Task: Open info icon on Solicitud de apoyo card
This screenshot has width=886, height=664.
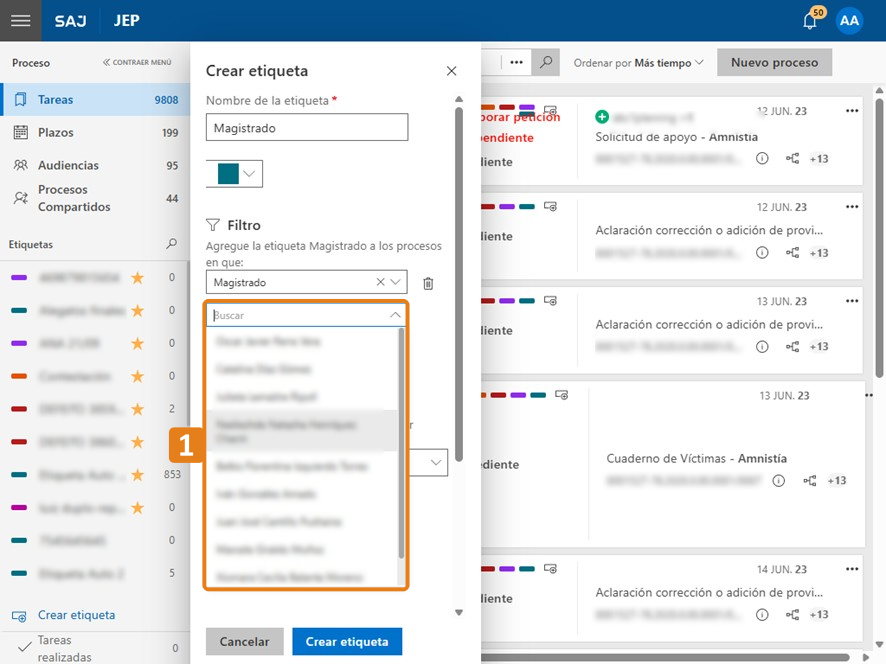Action: (762, 158)
